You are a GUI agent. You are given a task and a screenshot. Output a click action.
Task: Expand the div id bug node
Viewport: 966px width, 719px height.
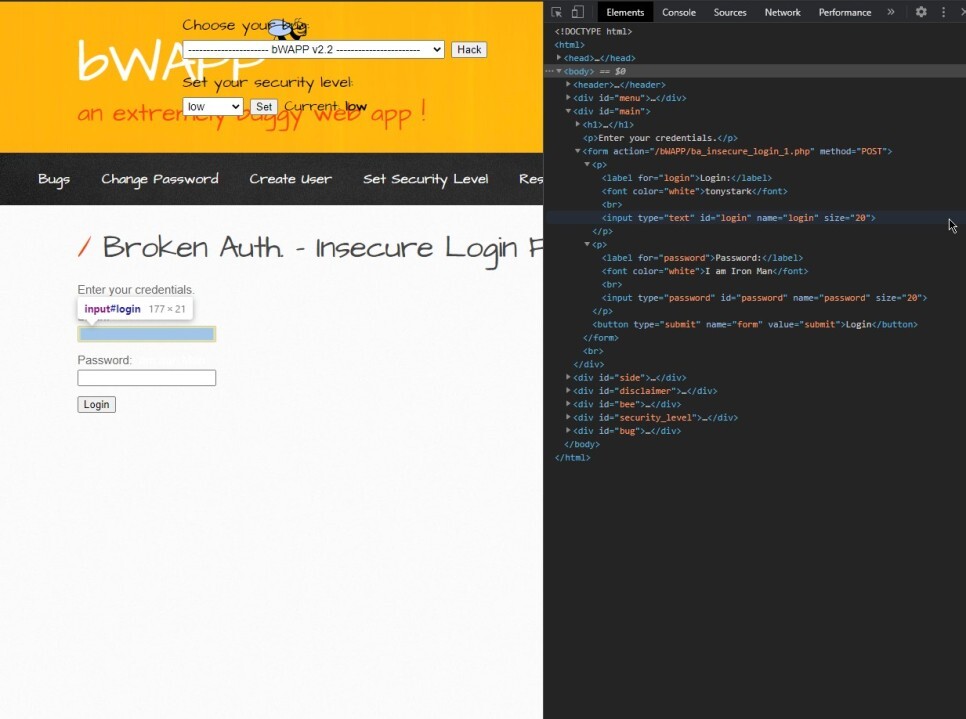(x=568, y=431)
